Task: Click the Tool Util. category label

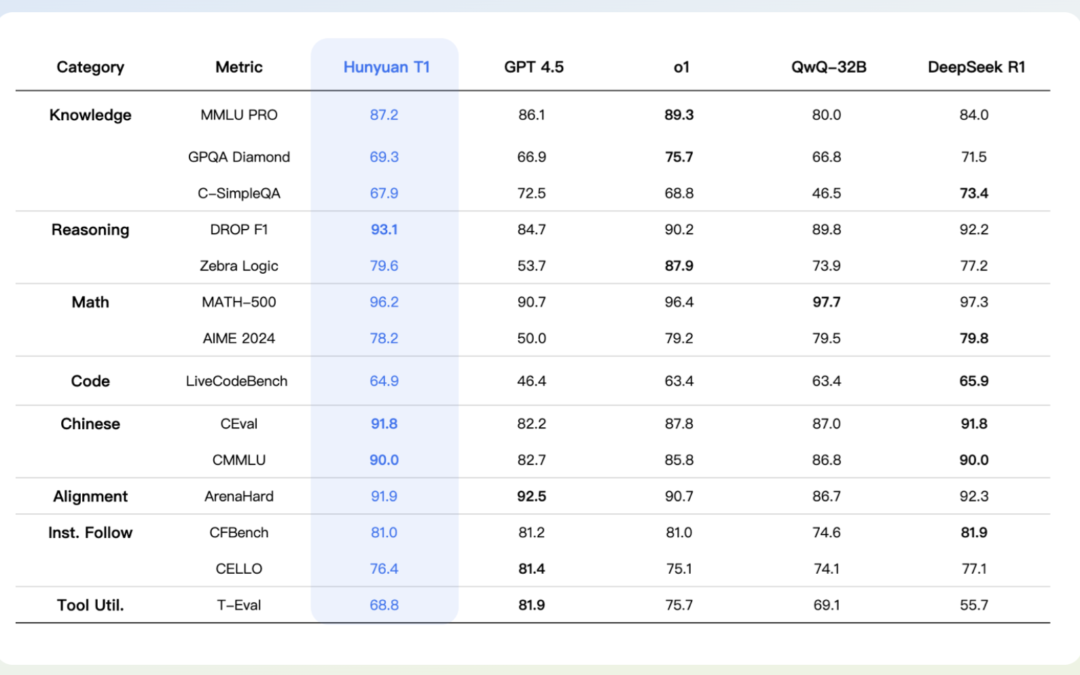Action: [x=90, y=605]
